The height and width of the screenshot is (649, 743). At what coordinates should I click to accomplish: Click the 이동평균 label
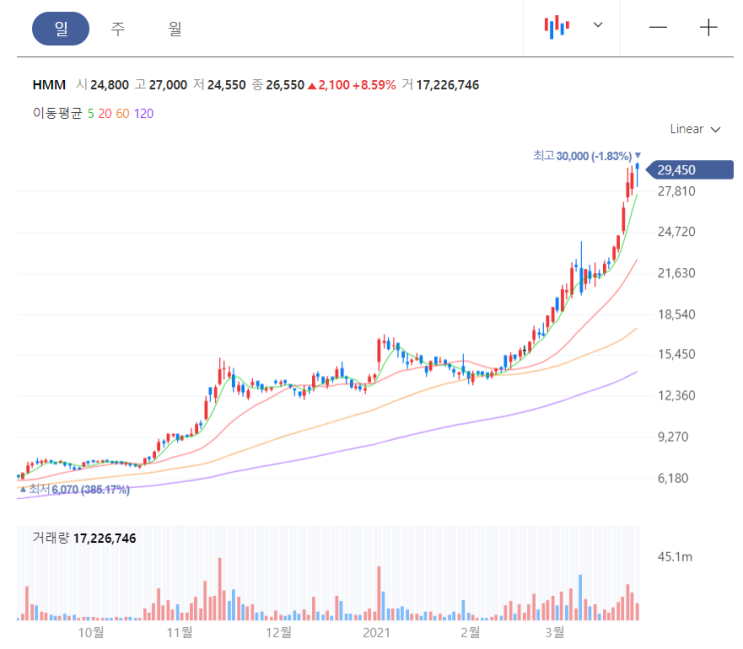click(57, 114)
